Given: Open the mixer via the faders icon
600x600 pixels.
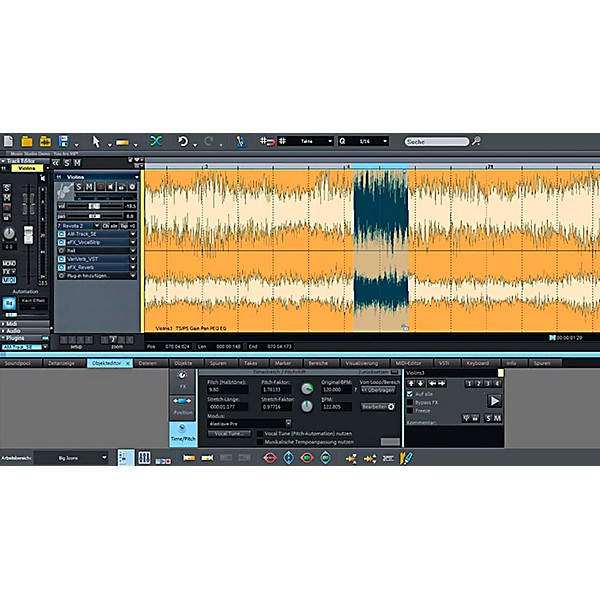Looking at the screenshot, I should [144, 458].
